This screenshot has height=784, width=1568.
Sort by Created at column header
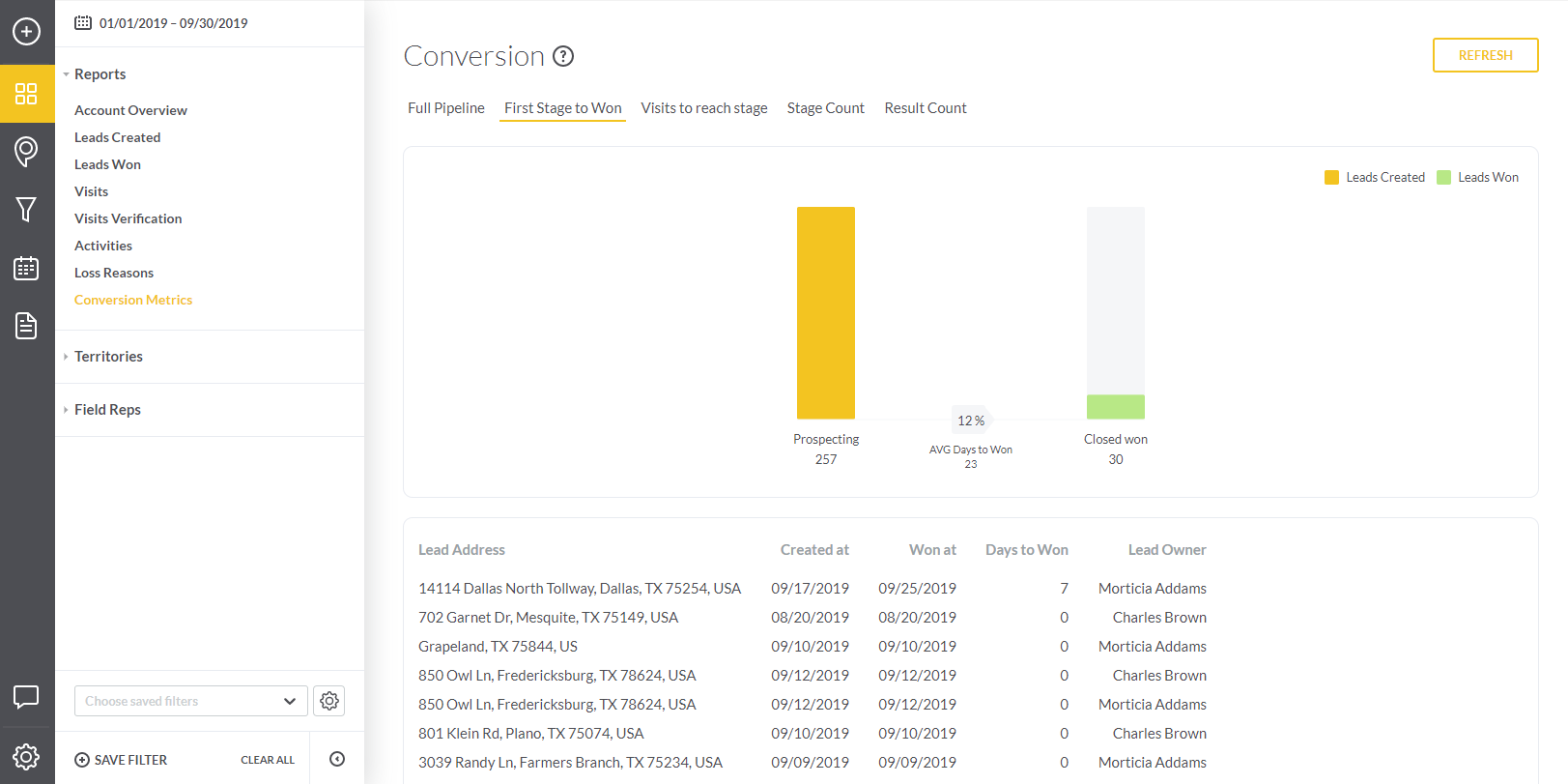click(x=814, y=550)
